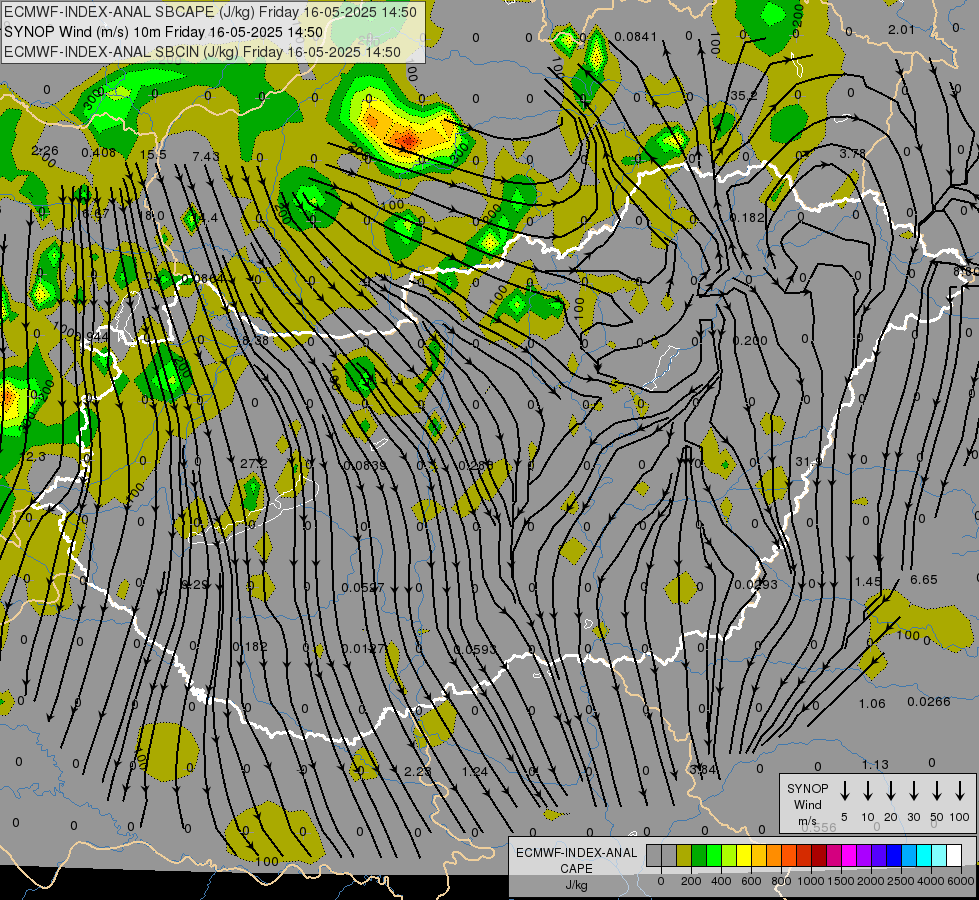Click the map value '1.13'

pos(875,764)
